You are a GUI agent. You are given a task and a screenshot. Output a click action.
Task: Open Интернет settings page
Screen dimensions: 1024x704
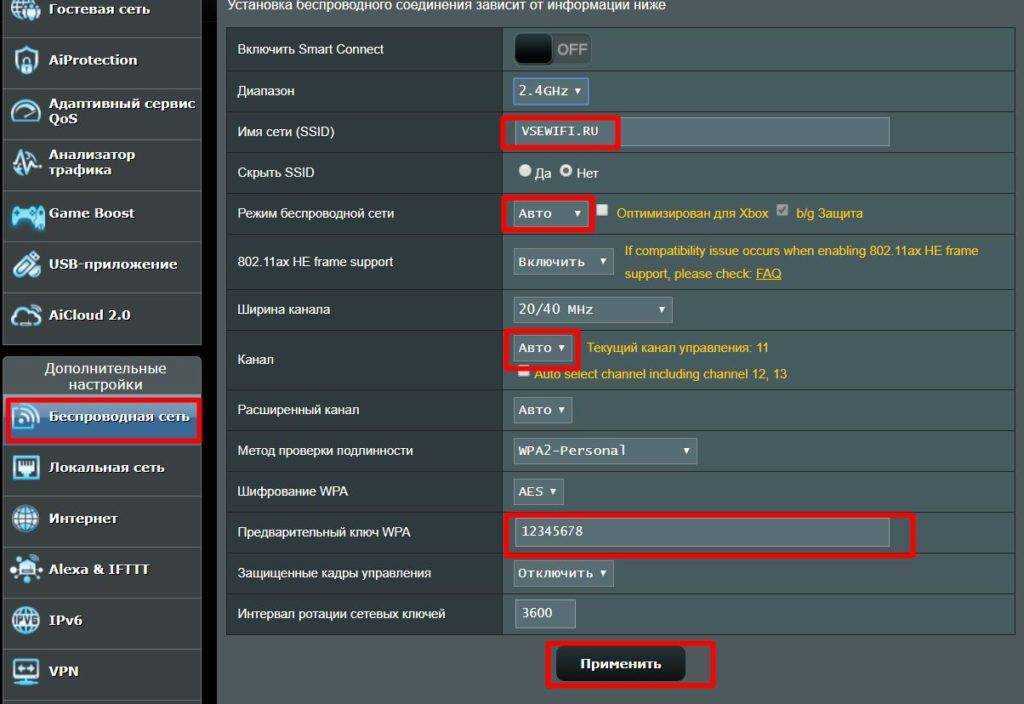[x=102, y=521]
